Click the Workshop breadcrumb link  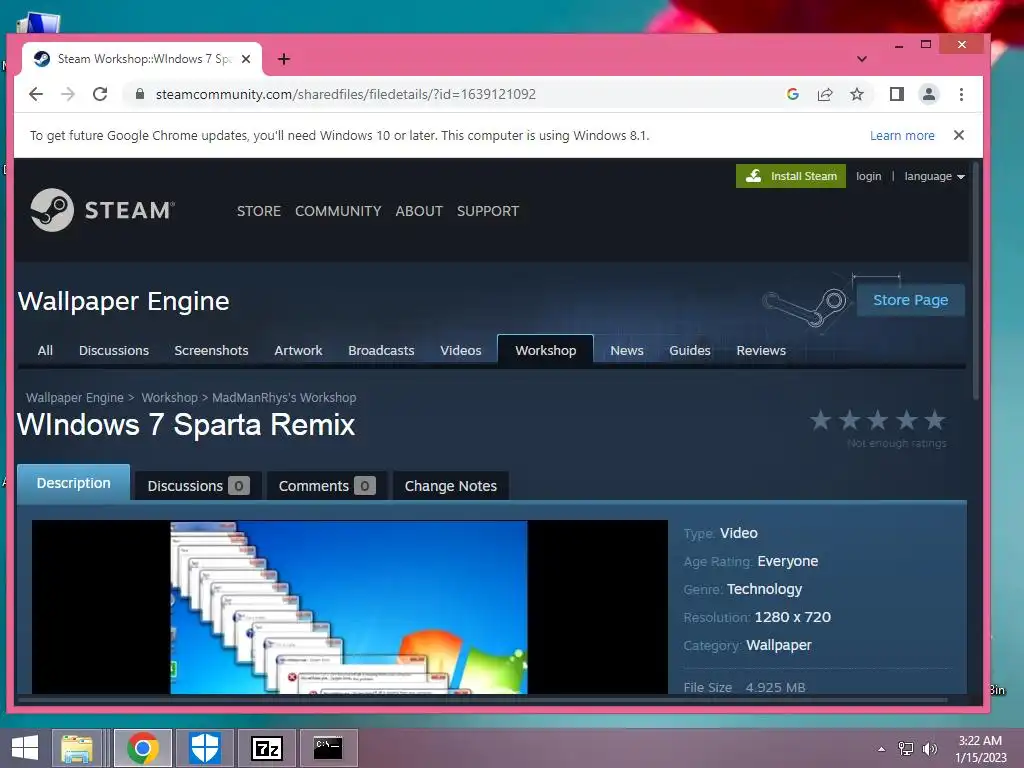tap(169, 397)
